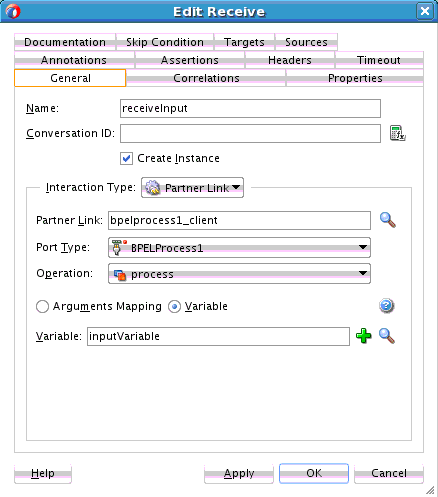Viewport: 438px width, 497px height.
Task: Expand the Operation dropdown
Action: pos(239,274)
